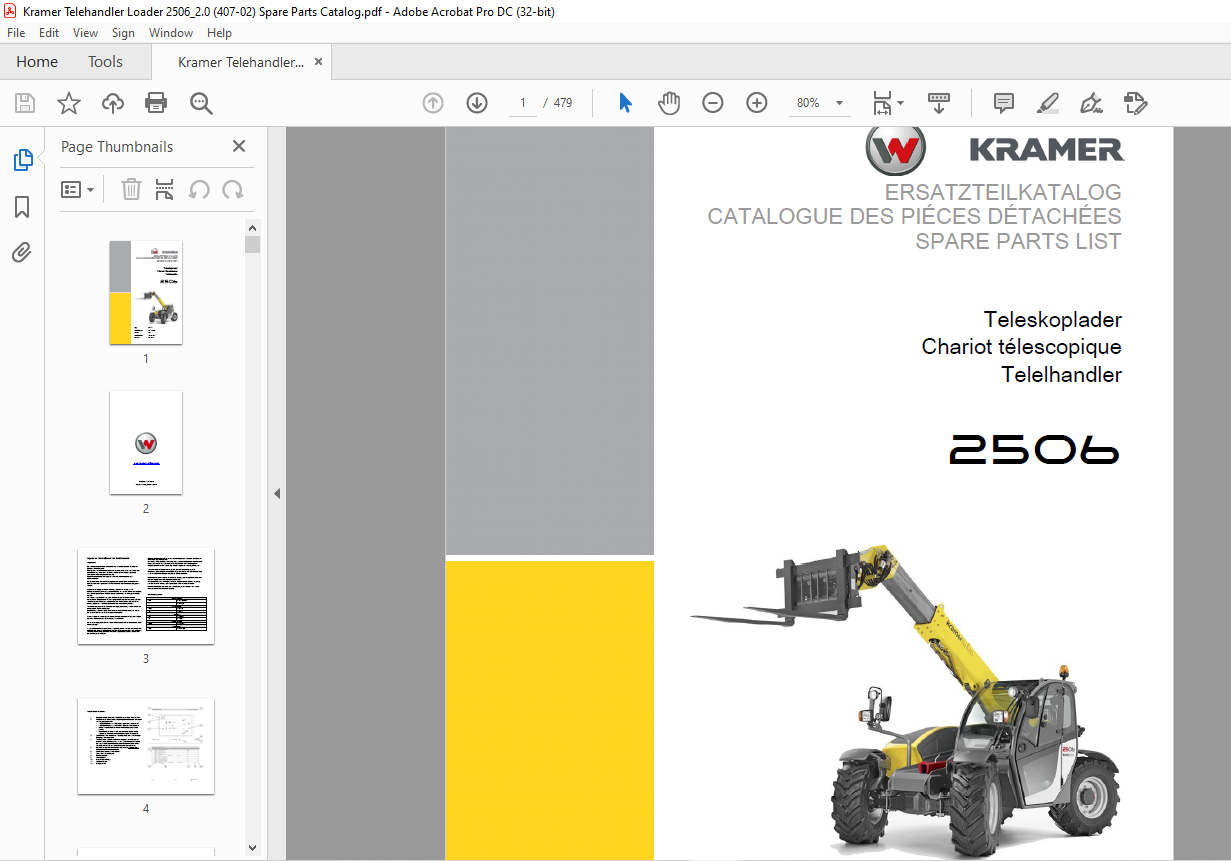Open the find text search tool
The image size is (1231, 861).
[201, 103]
